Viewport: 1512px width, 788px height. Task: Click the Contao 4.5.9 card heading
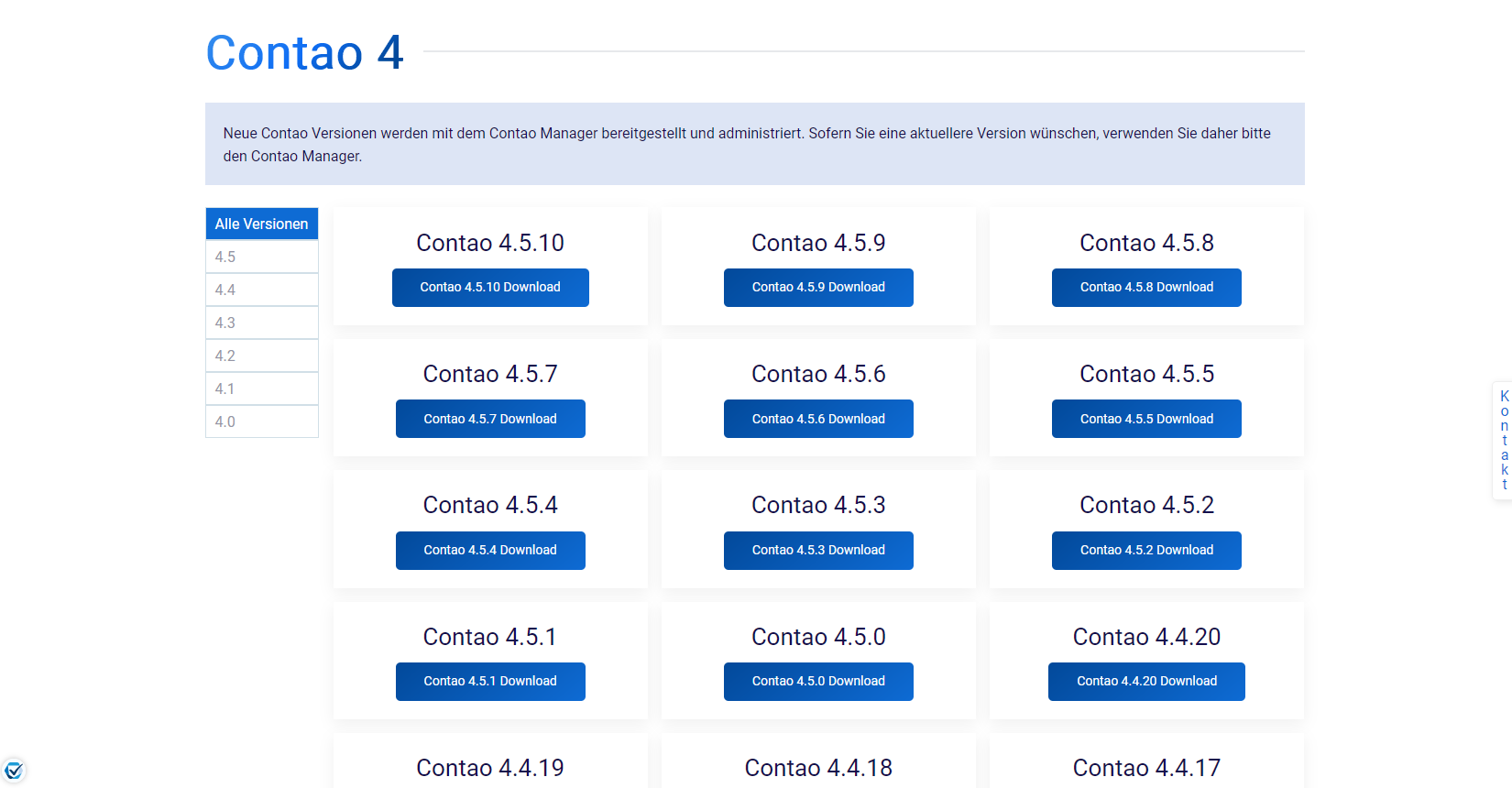tap(818, 243)
